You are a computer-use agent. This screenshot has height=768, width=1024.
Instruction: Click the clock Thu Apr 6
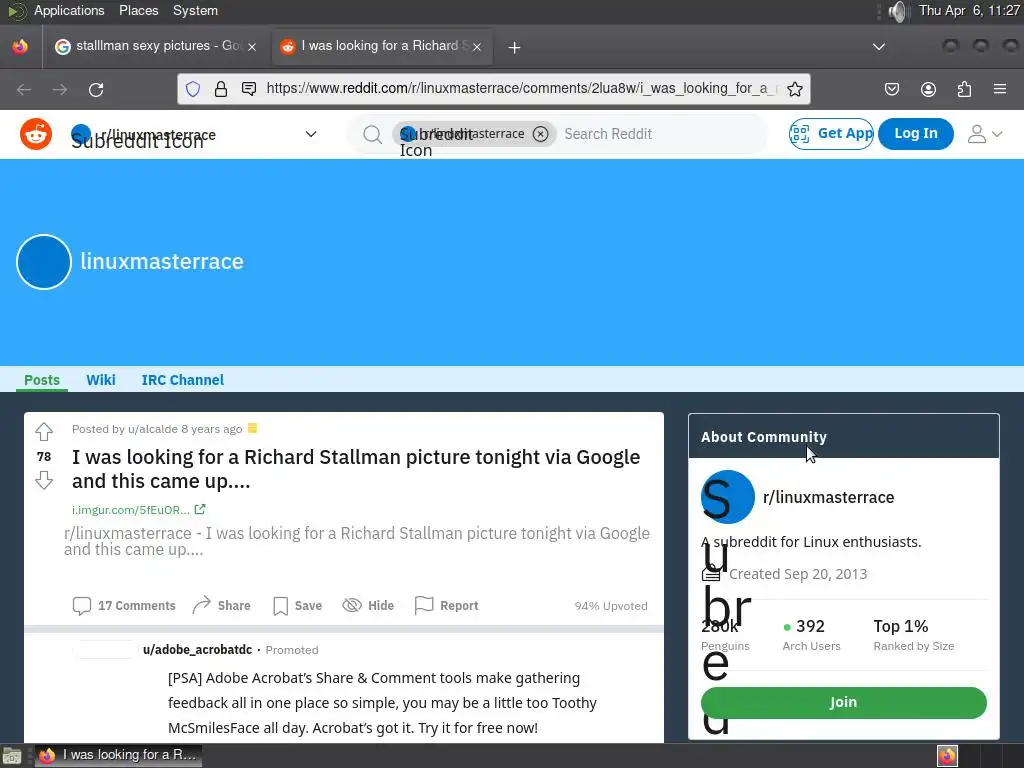(969, 10)
